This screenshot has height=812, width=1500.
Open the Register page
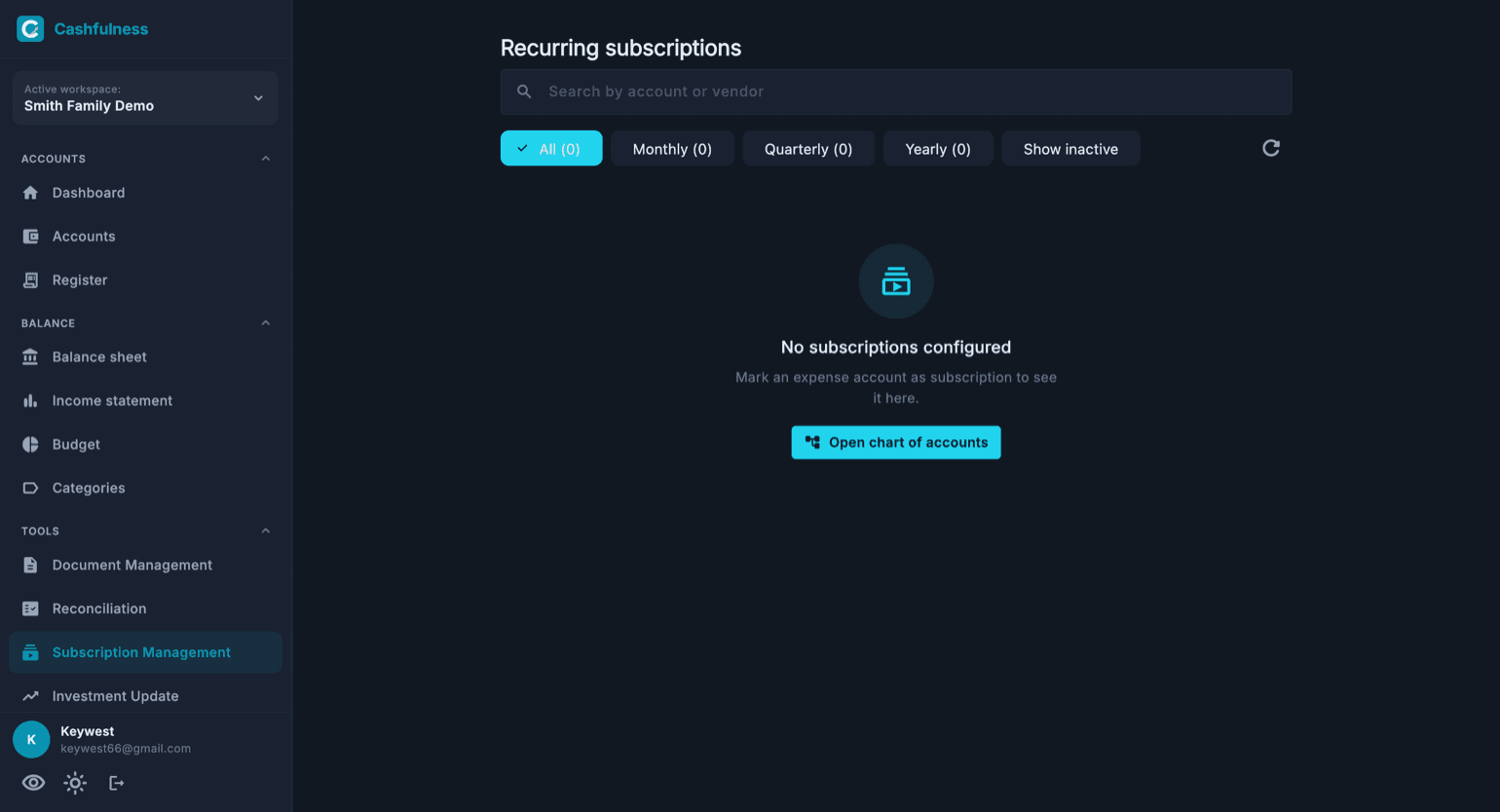tap(145, 280)
